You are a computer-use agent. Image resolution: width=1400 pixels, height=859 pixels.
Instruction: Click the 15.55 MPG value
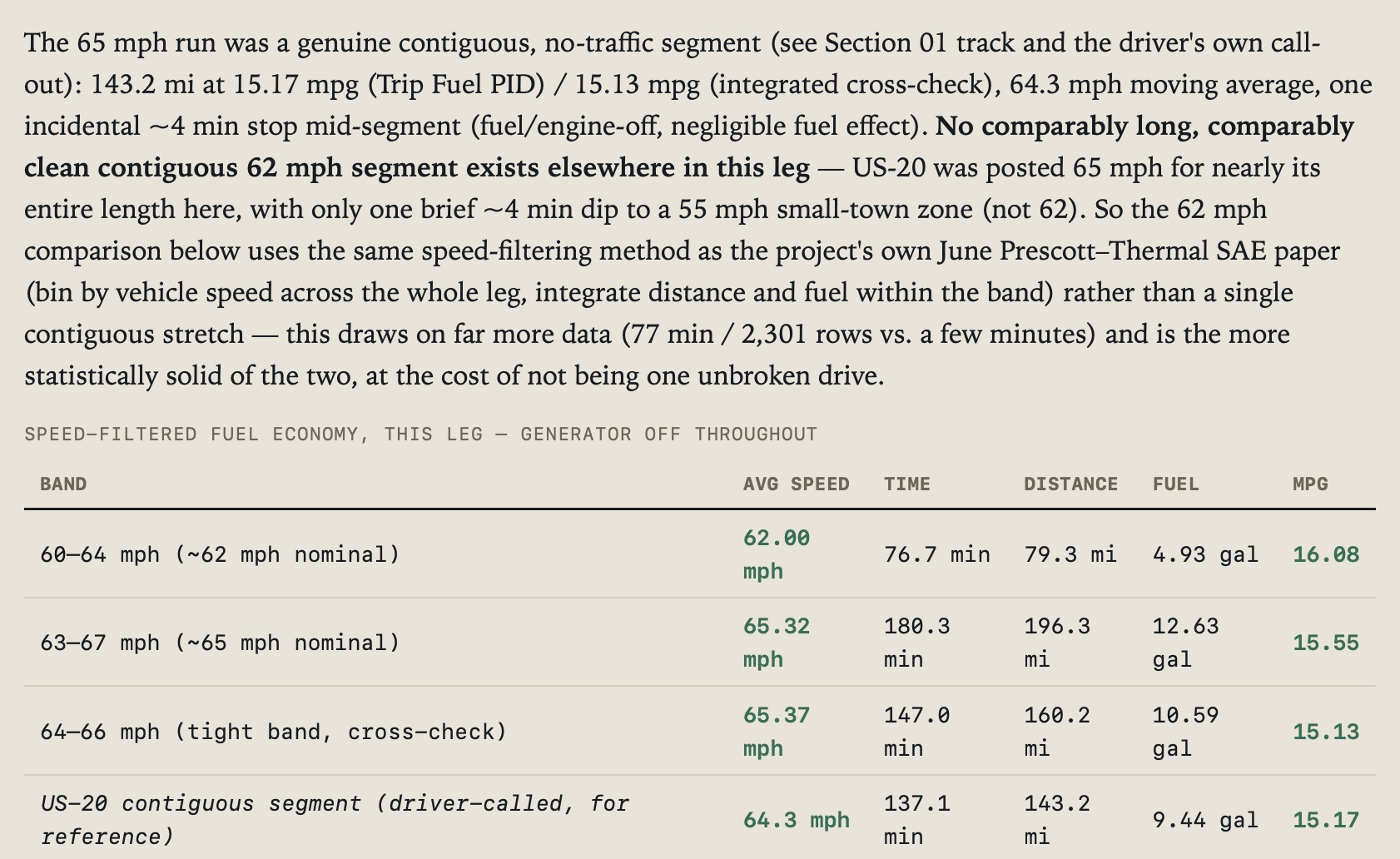[x=1325, y=643]
